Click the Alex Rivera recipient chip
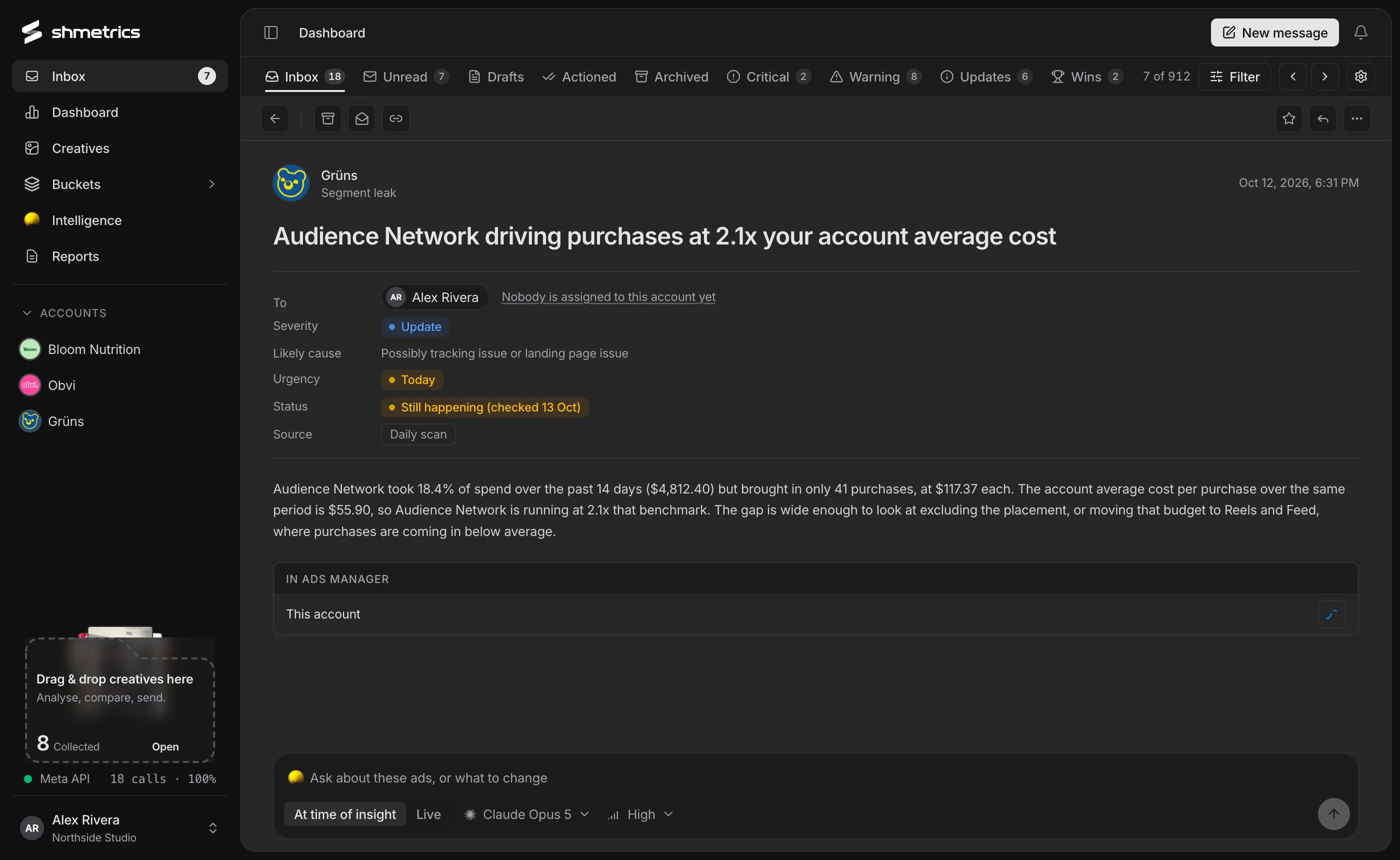 tap(434, 297)
